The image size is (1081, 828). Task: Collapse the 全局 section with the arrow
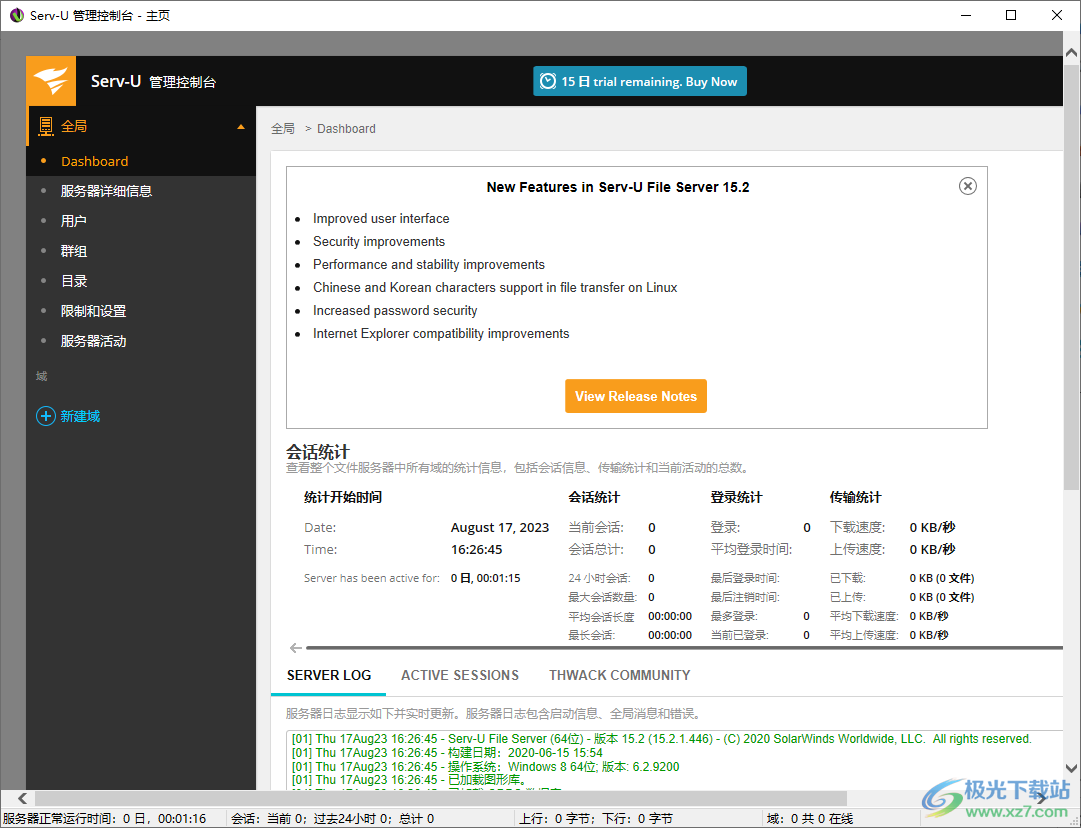241,127
